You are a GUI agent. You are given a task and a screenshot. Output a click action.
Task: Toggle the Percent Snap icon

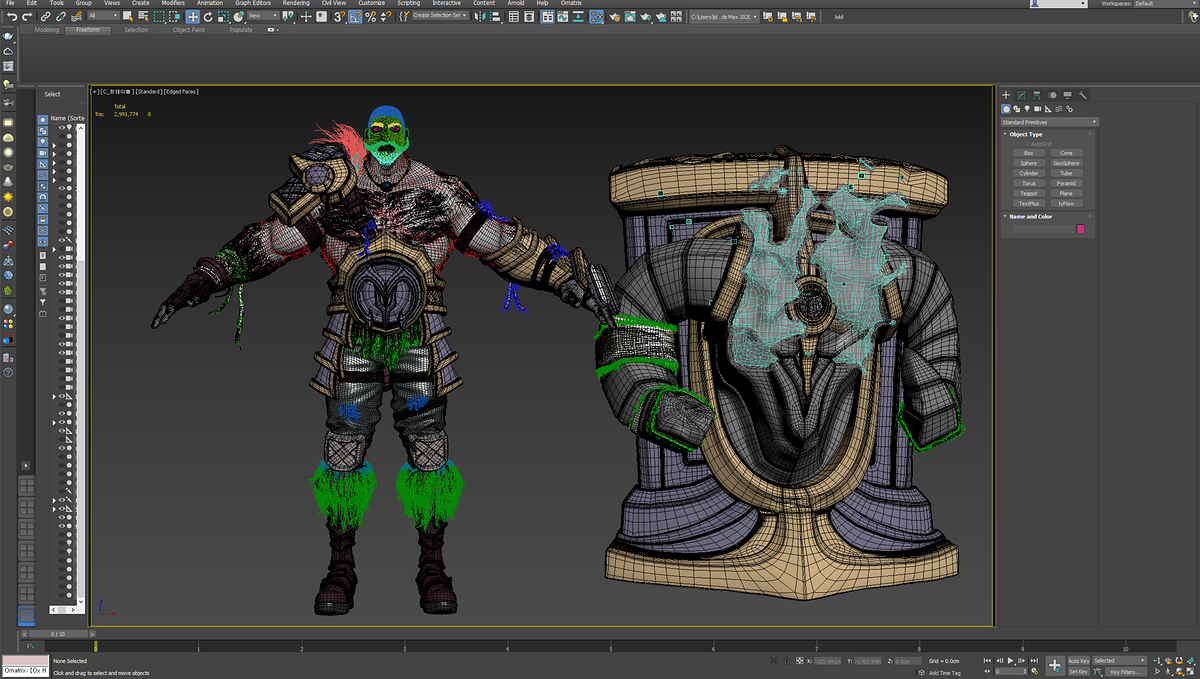tap(371, 16)
